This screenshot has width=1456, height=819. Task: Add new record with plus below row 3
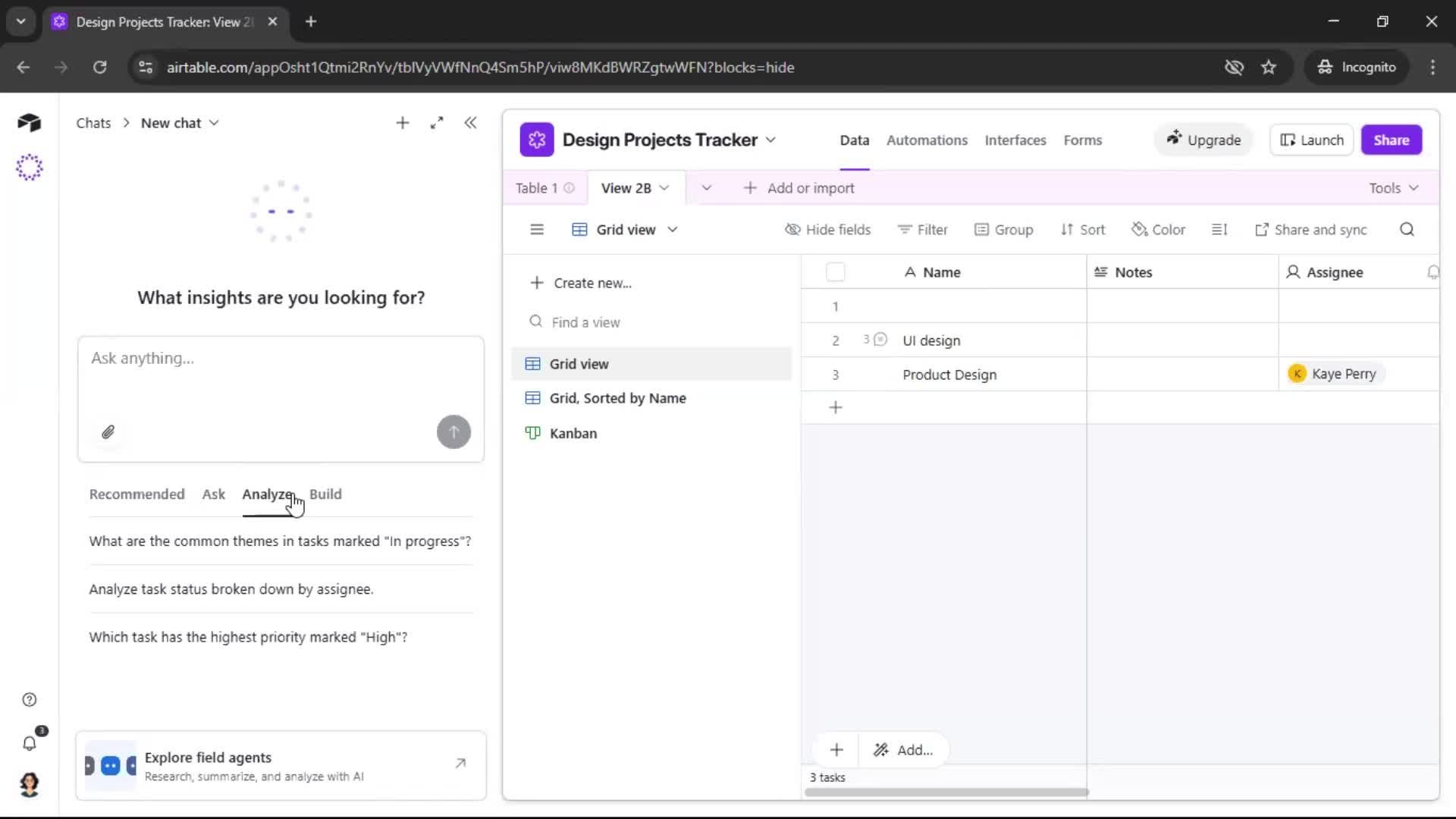pyautogui.click(x=836, y=408)
